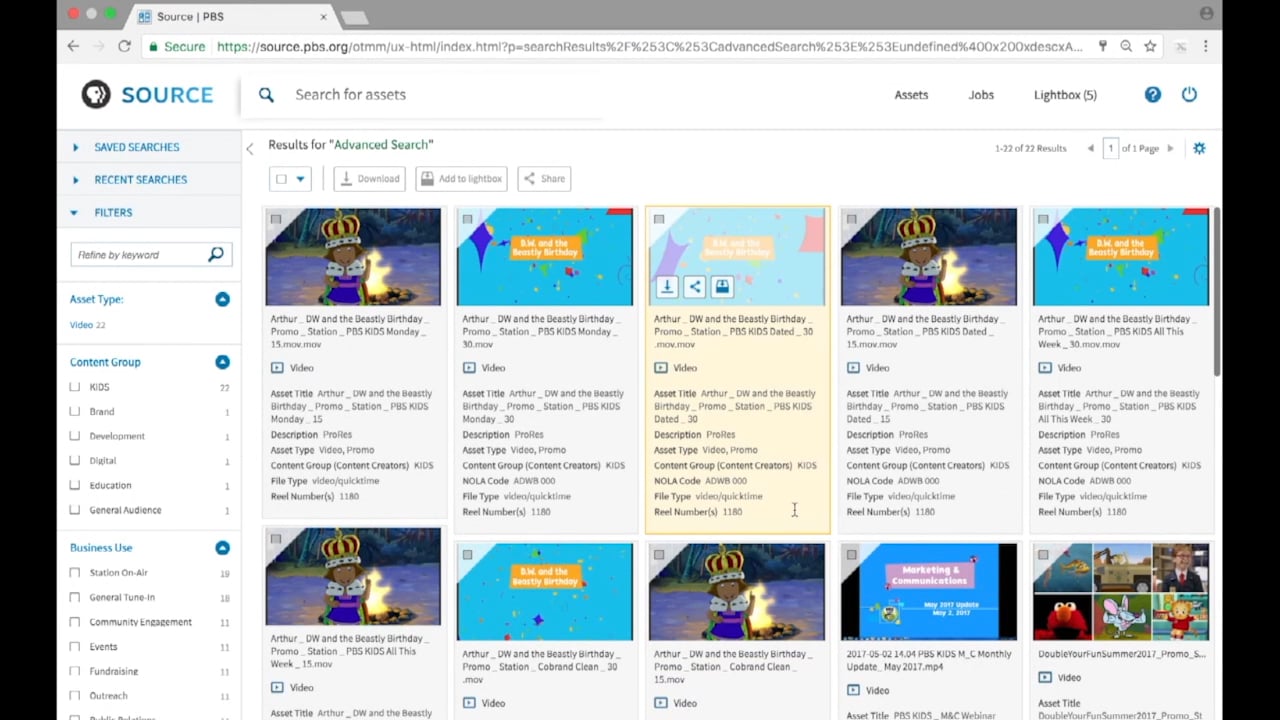Open the blue help question mark icon
This screenshot has width=1280, height=720.
tap(1153, 94)
